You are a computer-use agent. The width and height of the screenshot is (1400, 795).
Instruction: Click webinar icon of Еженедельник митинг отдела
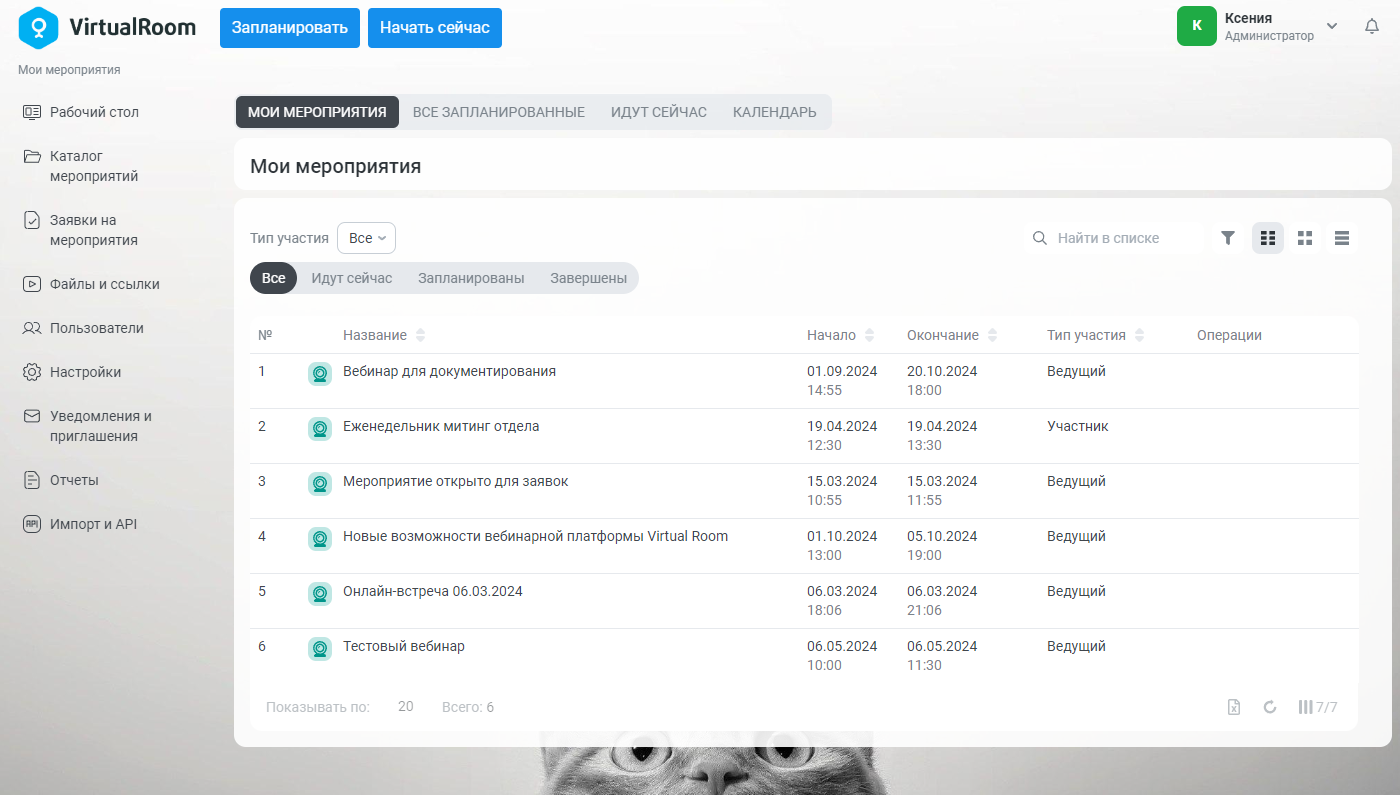coord(320,428)
